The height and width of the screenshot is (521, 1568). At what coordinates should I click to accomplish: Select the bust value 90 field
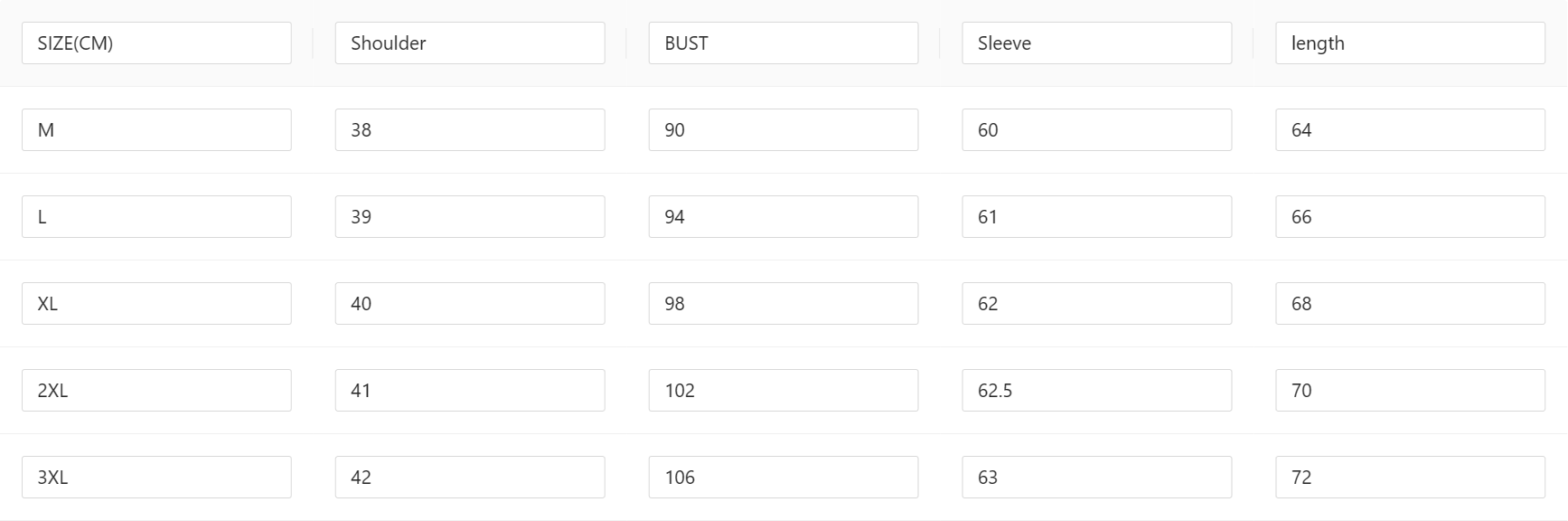tap(784, 130)
